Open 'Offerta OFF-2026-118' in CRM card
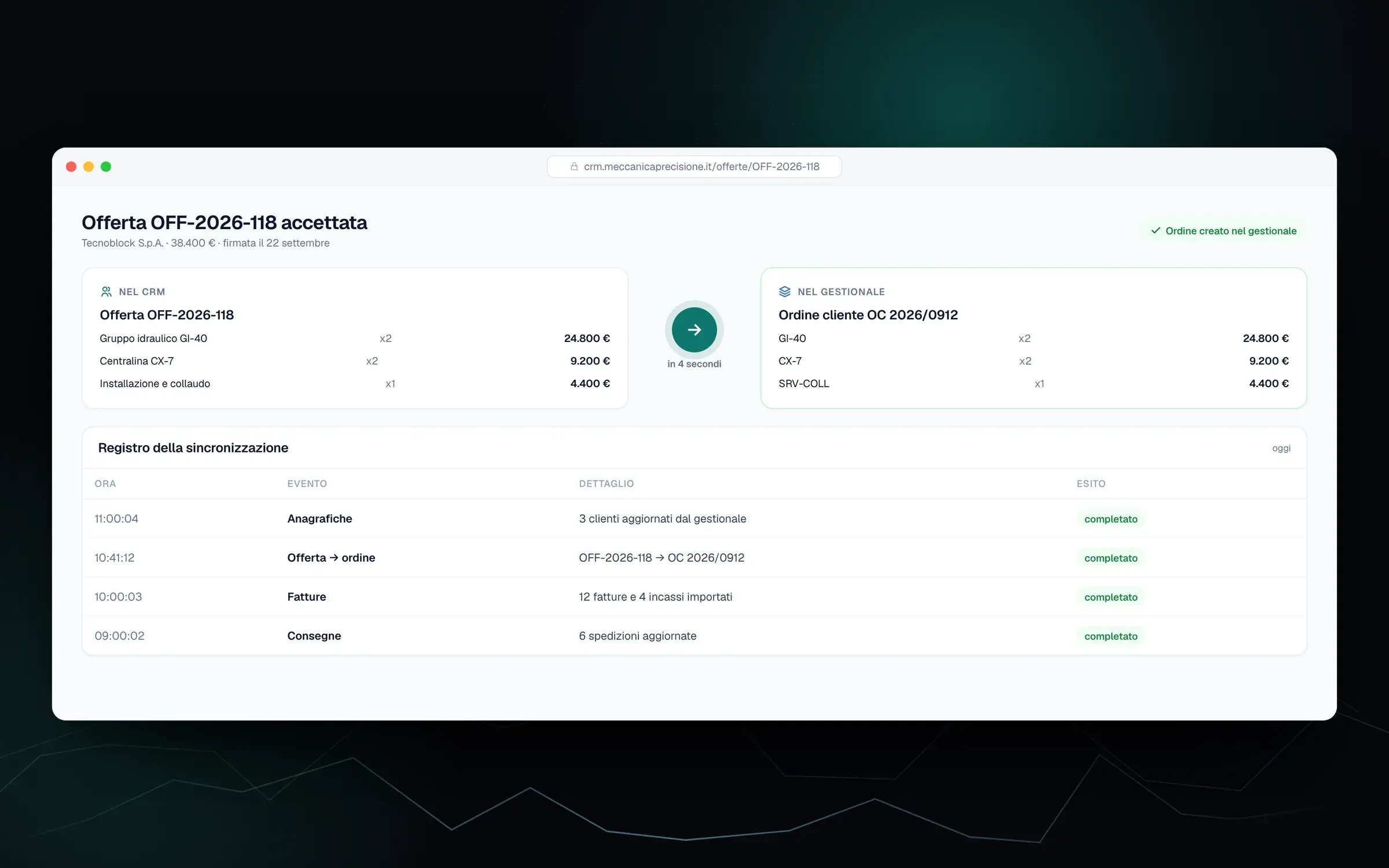1389x868 pixels. (x=167, y=315)
